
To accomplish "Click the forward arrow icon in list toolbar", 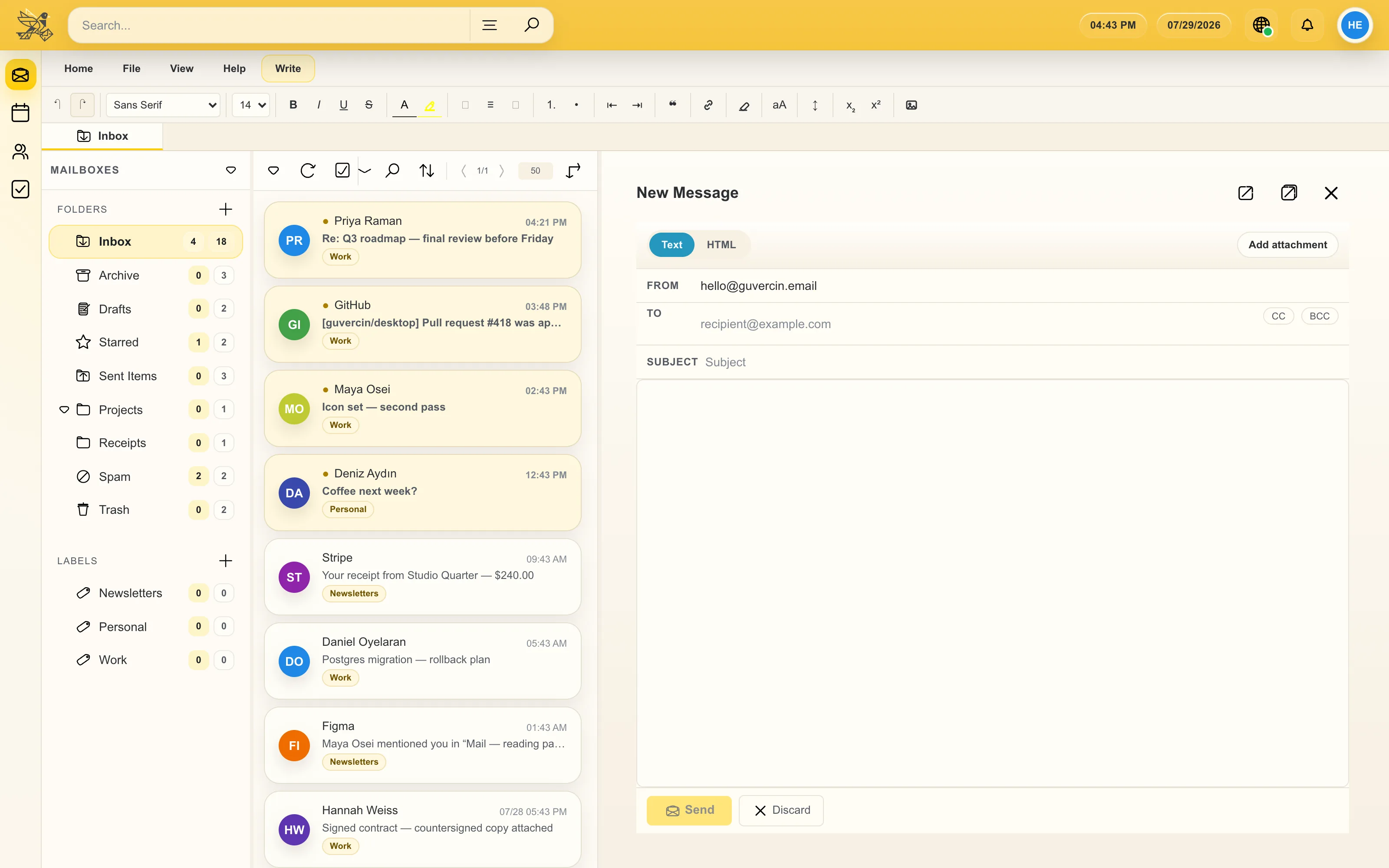I will pyautogui.click(x=573, y=171).
